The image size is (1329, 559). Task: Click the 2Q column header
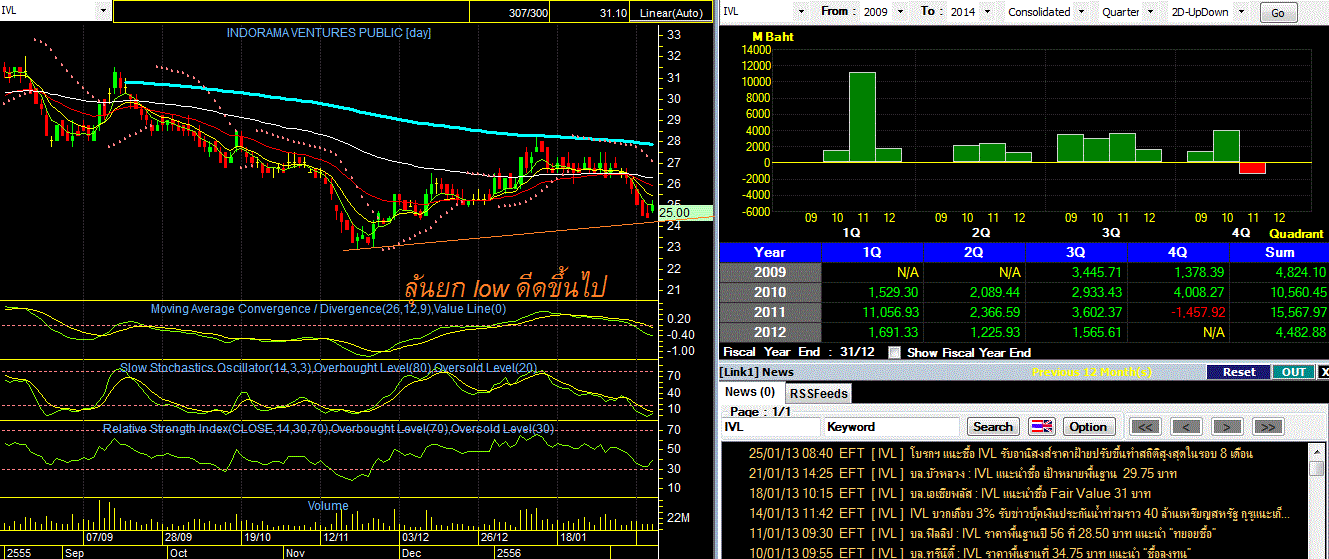tap(975, 252)
